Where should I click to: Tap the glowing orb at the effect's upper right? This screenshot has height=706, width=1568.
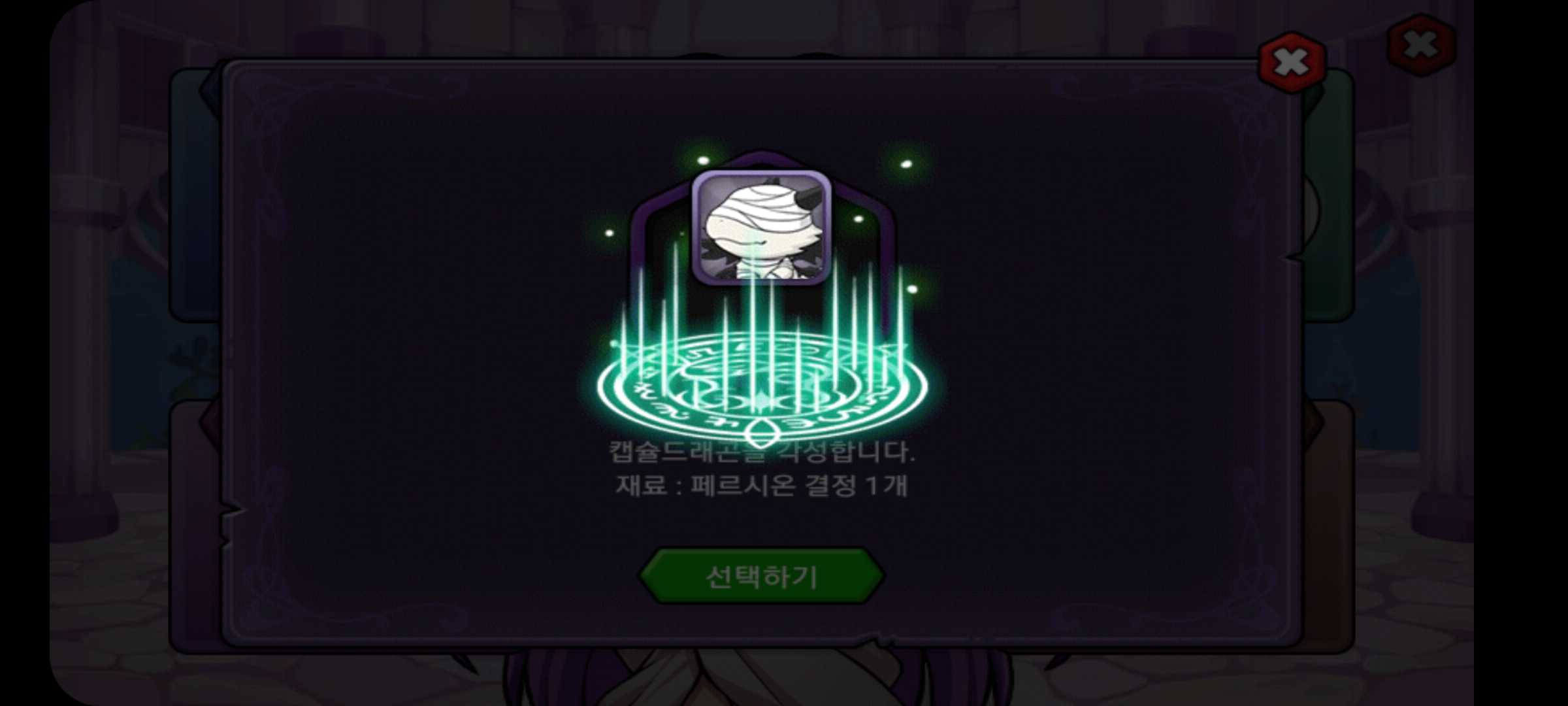pos(906,164)
